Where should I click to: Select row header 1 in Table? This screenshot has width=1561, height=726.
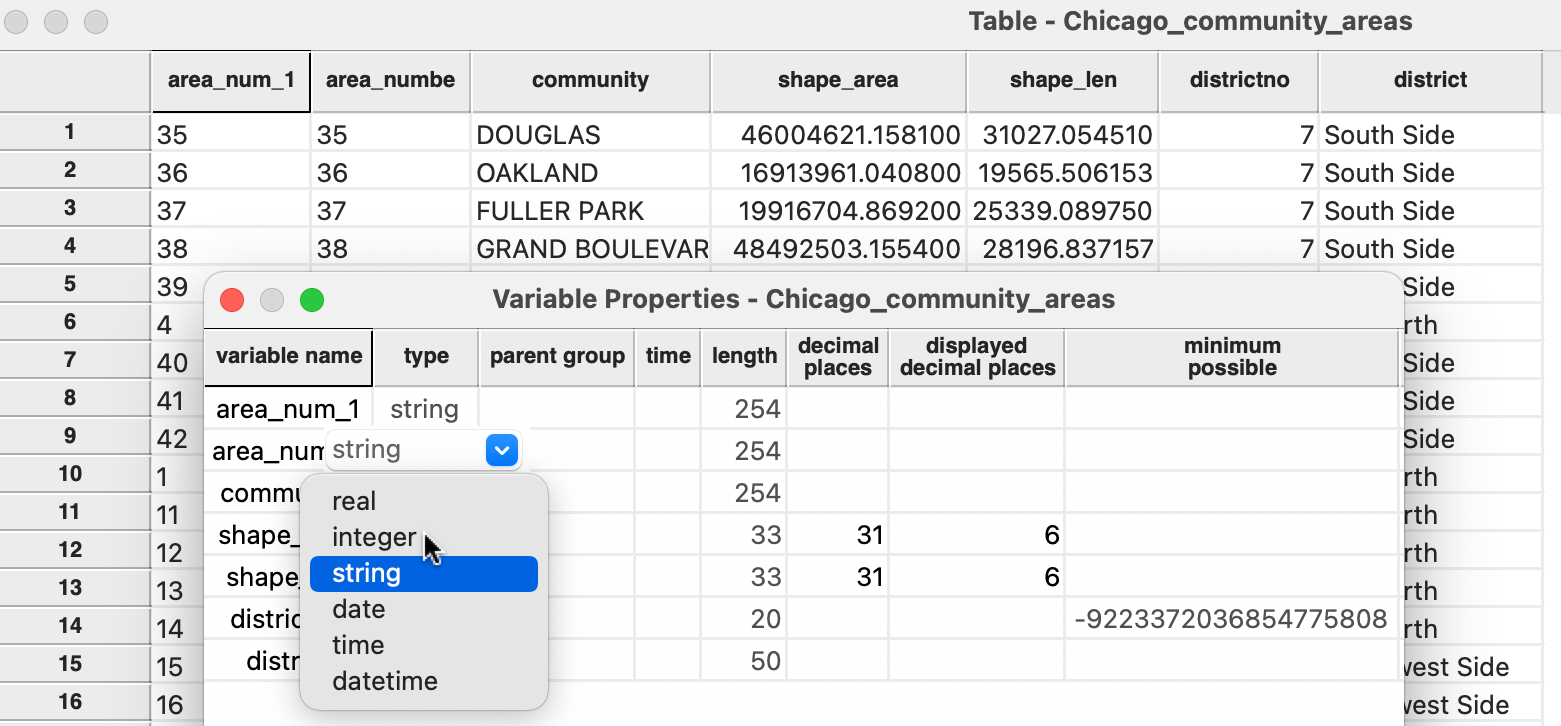[x=75, y=132]
